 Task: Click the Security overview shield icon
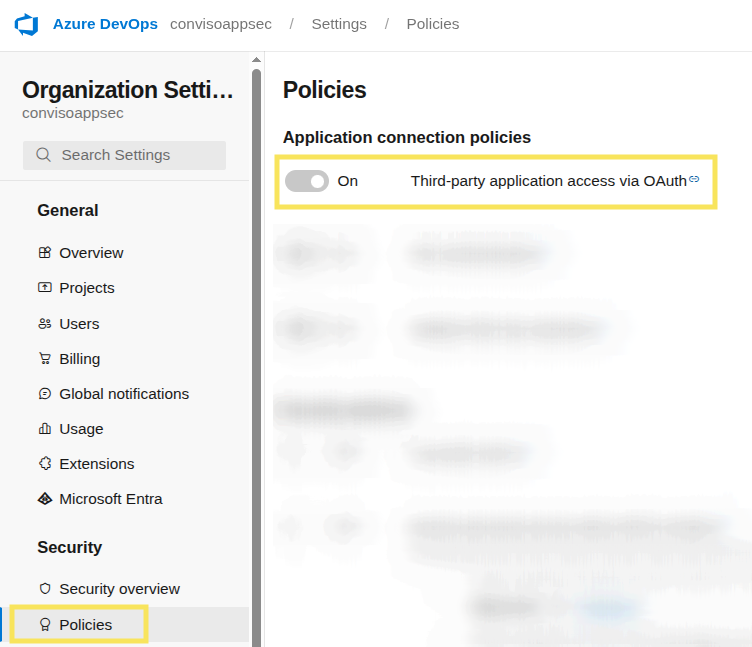44,589
